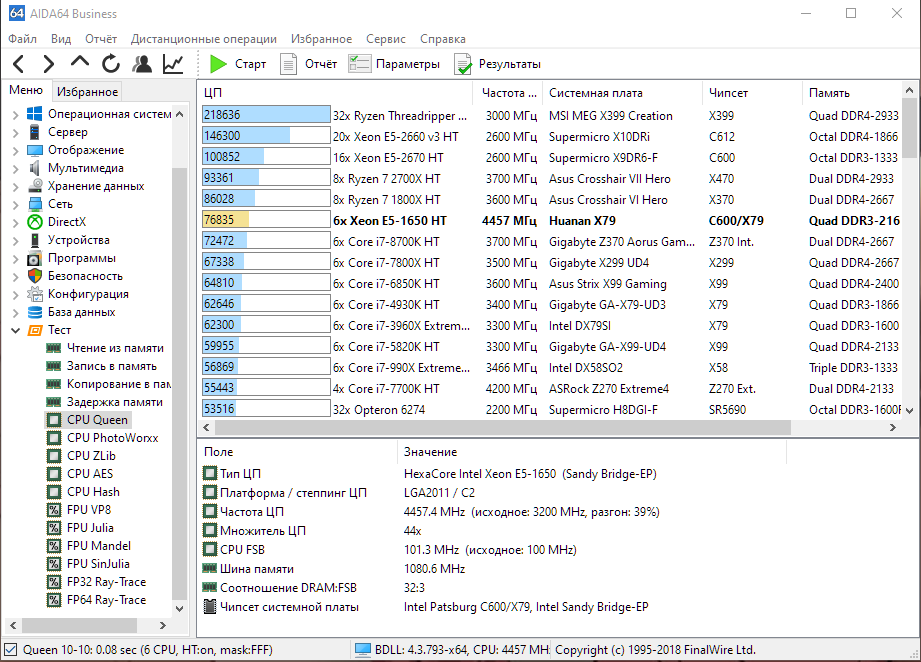Image resolution: width=921 pixels, height=662 pixels.
Task: Select the База данных icon
Action: point(35,312)
